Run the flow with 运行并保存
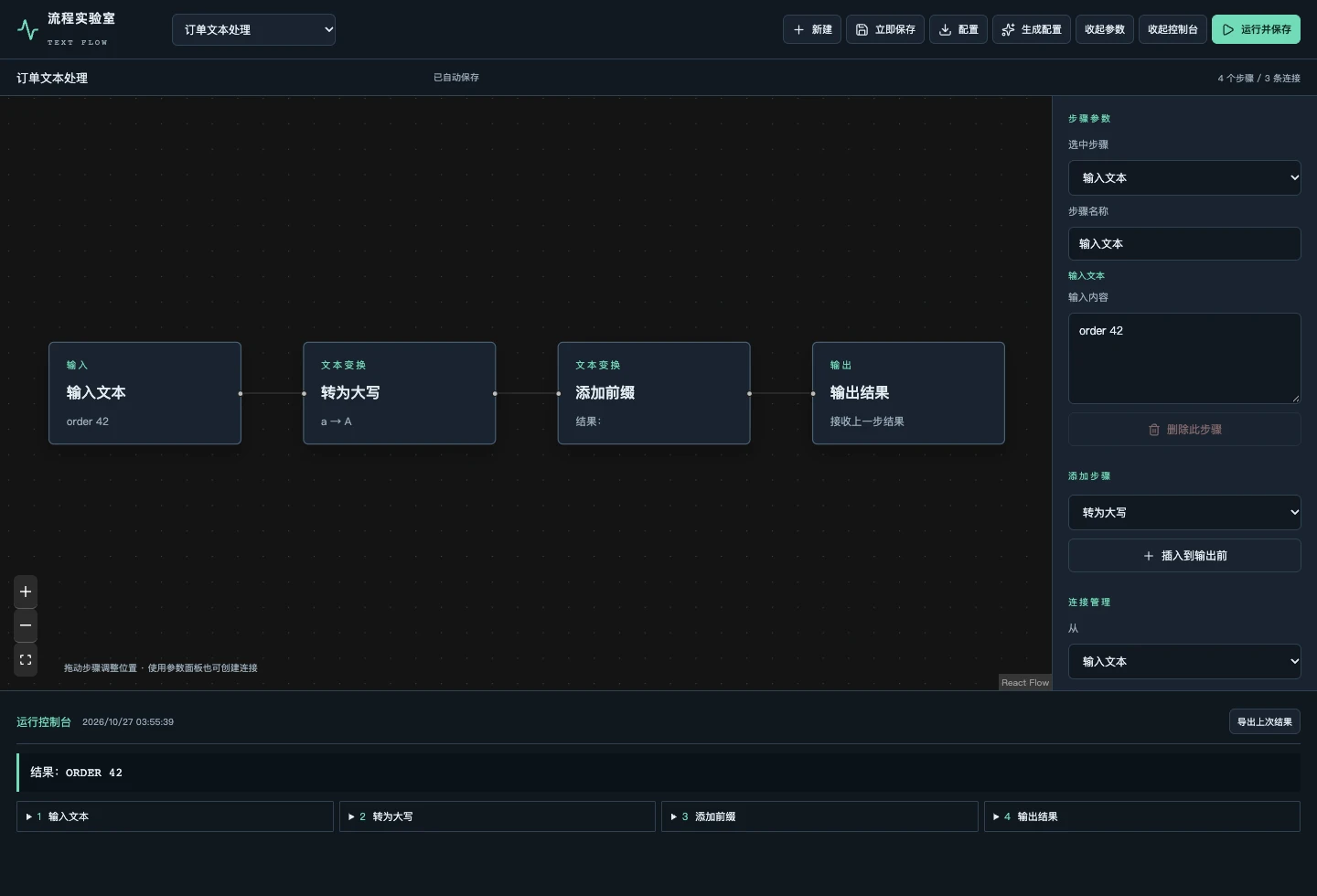This screenshot has width=1317, height=896. click(x=1256, y=29)
